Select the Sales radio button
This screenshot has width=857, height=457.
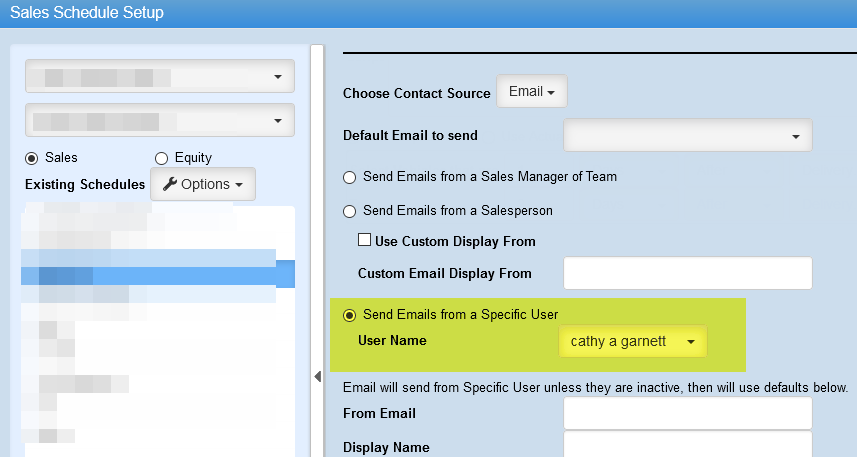pyautogui.click(x=31, y=158)
